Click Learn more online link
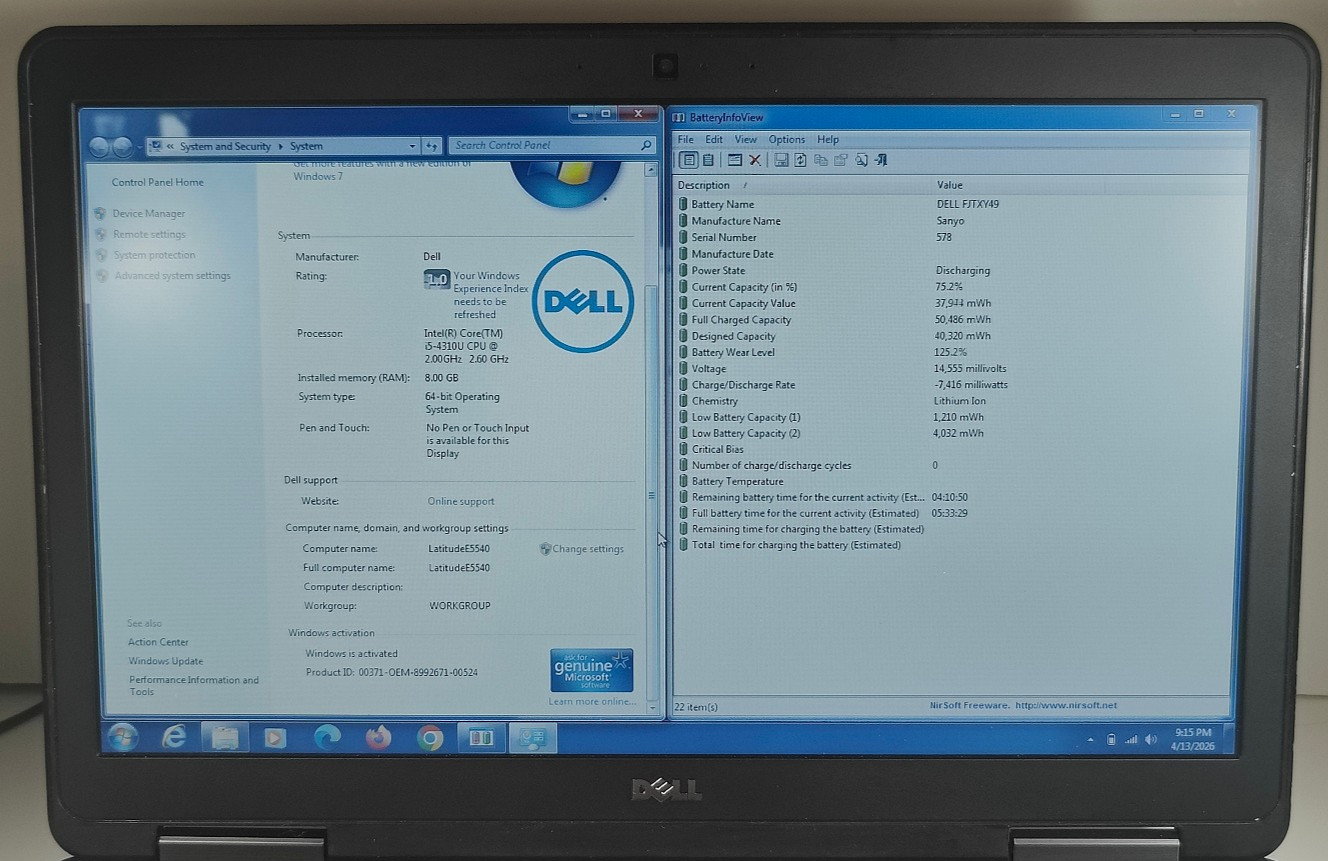The image size is (1328, 861). [592, 701]
